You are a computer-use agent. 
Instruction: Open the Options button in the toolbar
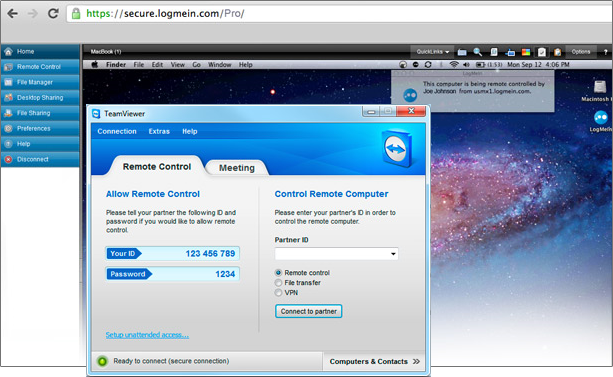pyautogui.click(x=581, y=52)
